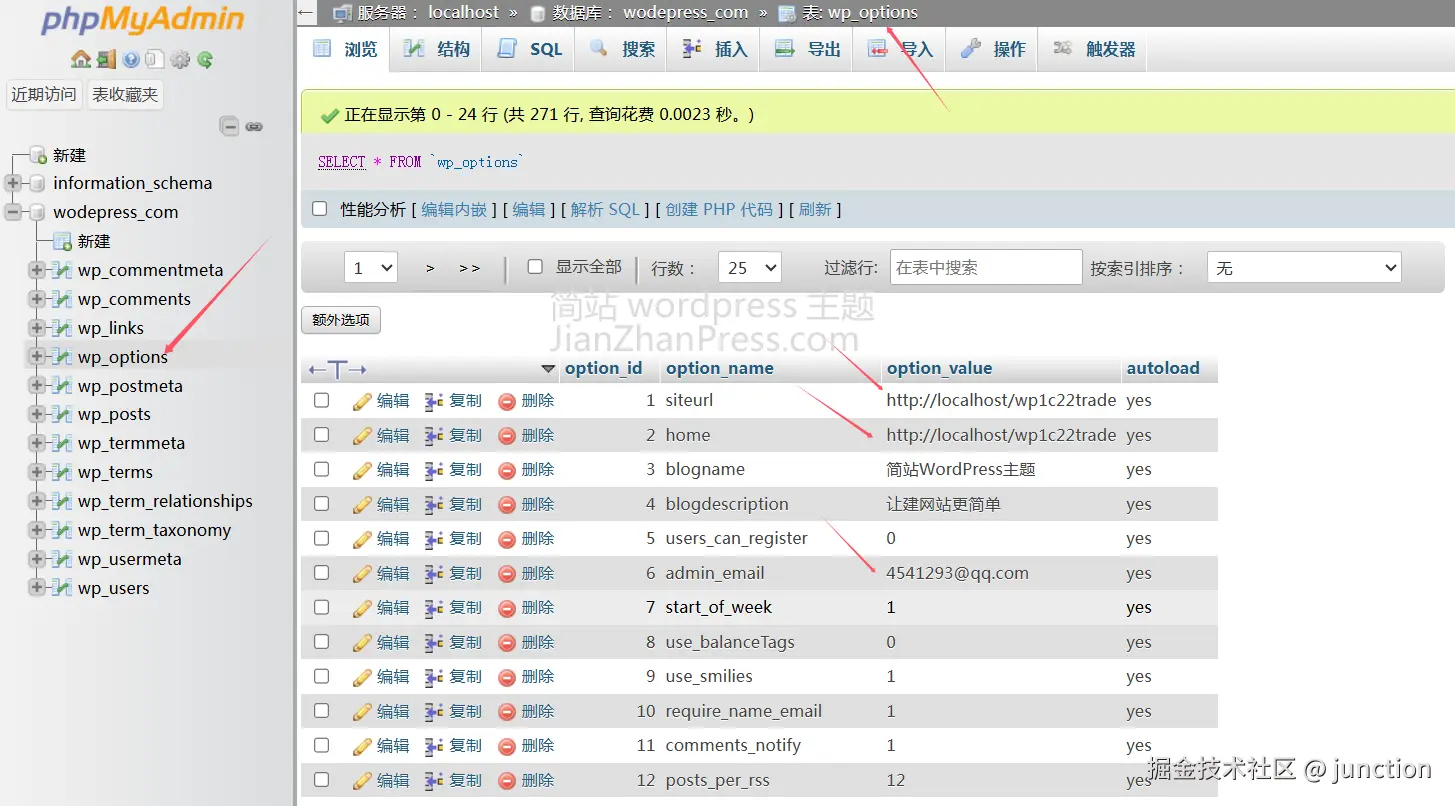Click the 在表中搜索 filter input field
This screenshot has height=806, width=1455.
(x=986, y=267)
